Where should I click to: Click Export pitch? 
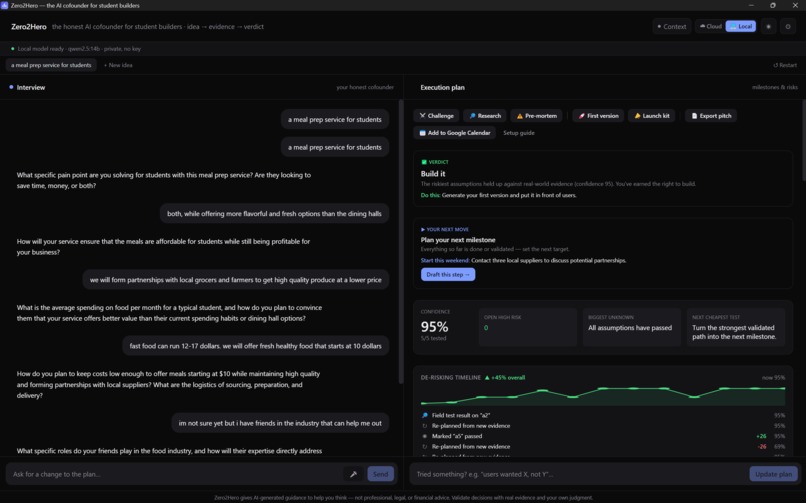tap(711, 116)
